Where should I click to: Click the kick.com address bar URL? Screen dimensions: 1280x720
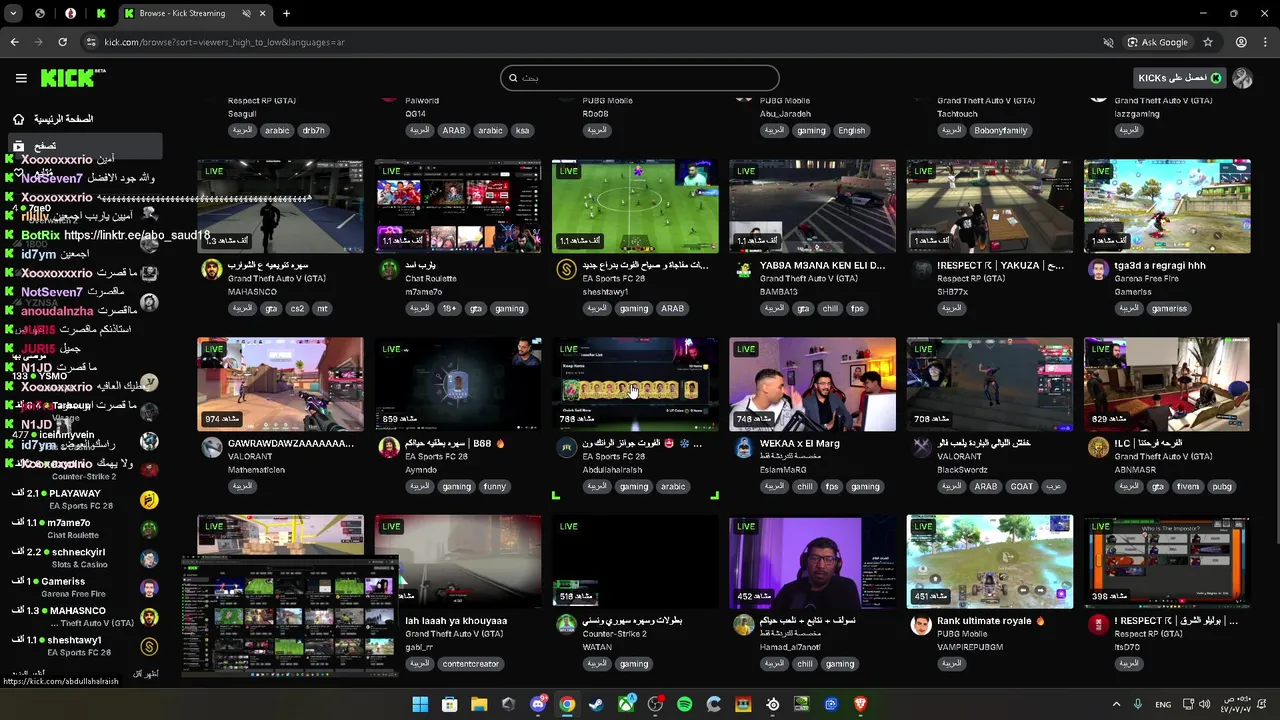point(224,42)
